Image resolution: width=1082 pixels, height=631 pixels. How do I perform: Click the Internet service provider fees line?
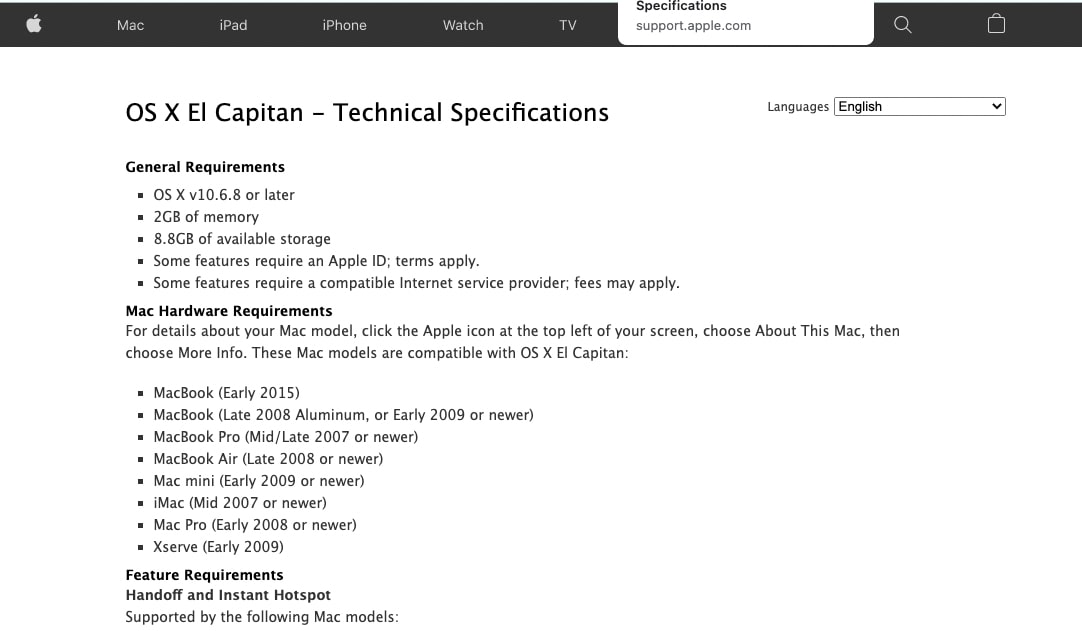pyautogui.click(x=416, y=283)
